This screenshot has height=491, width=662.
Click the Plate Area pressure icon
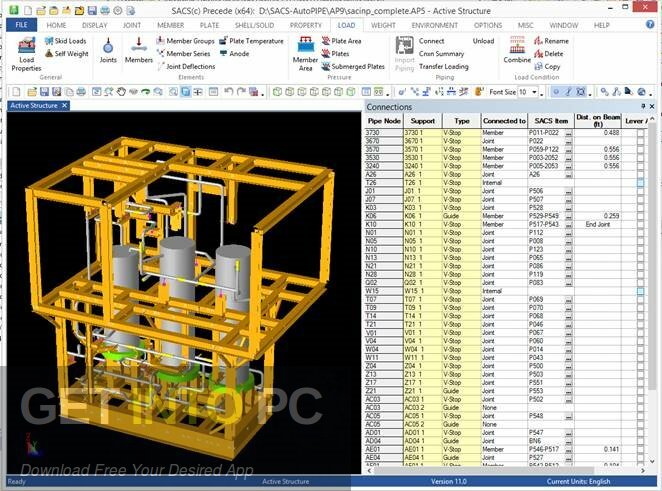click(326, 41)
